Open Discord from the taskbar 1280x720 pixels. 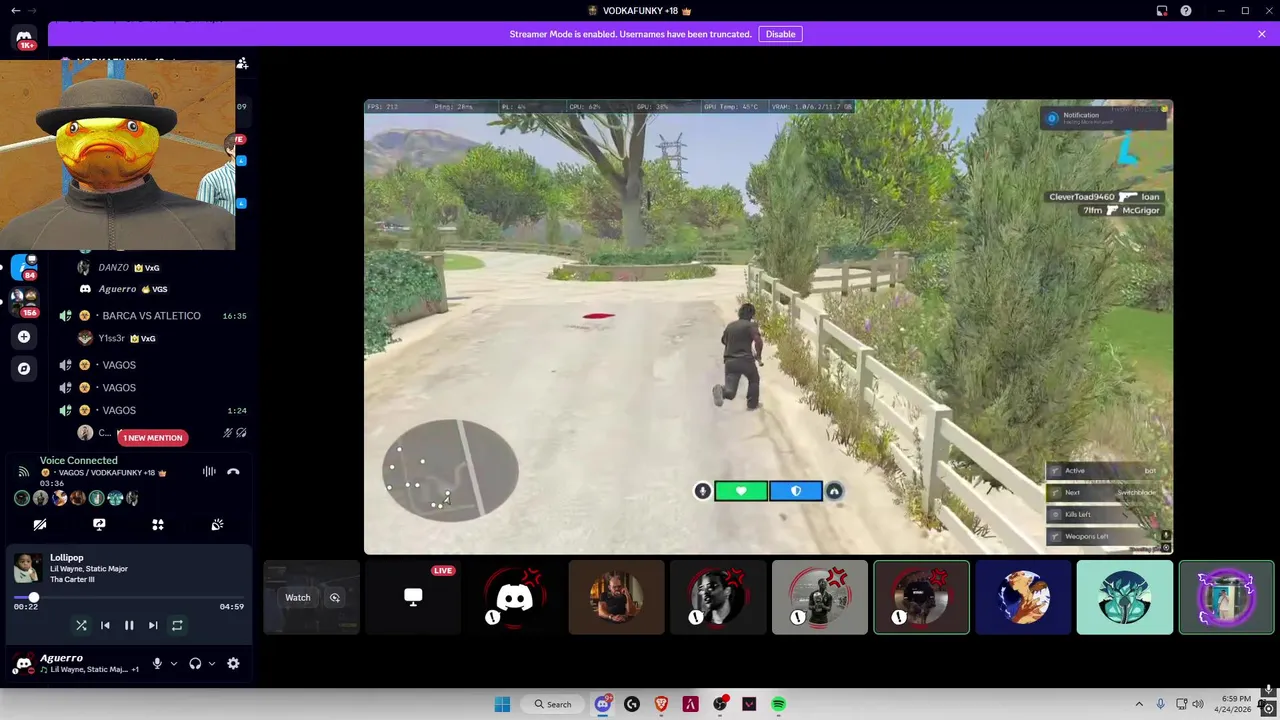pyautogui.click(x=602, y=705)
